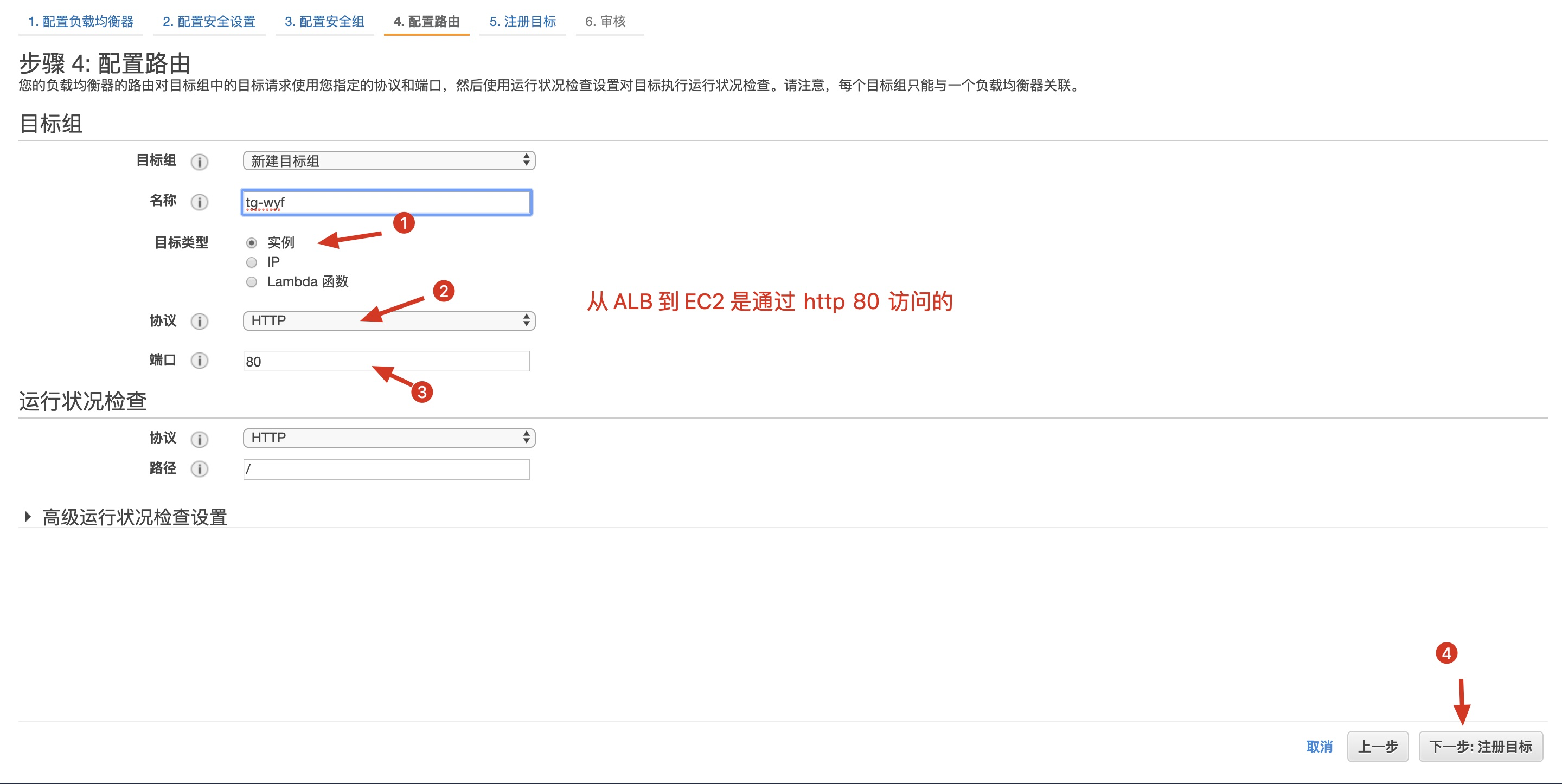Click info icon beside target group 协议
Screen dimensions: 1562x784
click(199, 322)
